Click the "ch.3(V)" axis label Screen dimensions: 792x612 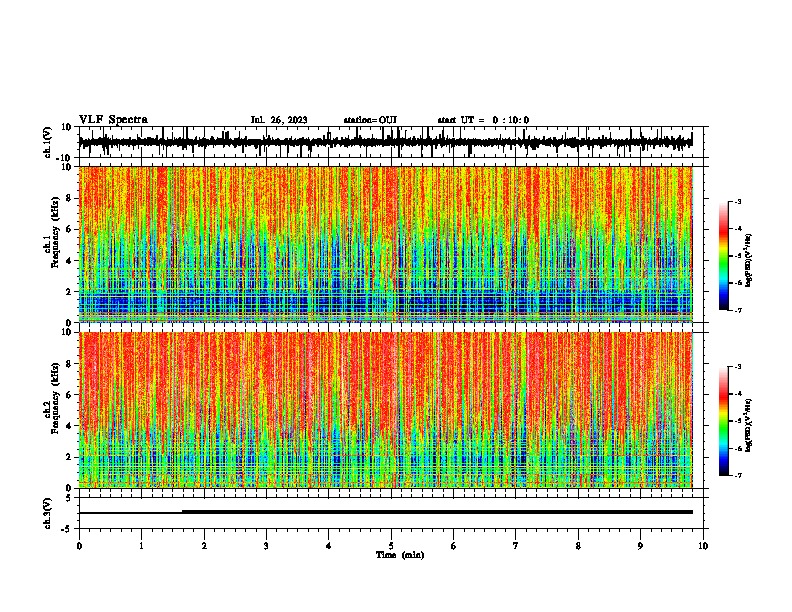pos(48,513)
